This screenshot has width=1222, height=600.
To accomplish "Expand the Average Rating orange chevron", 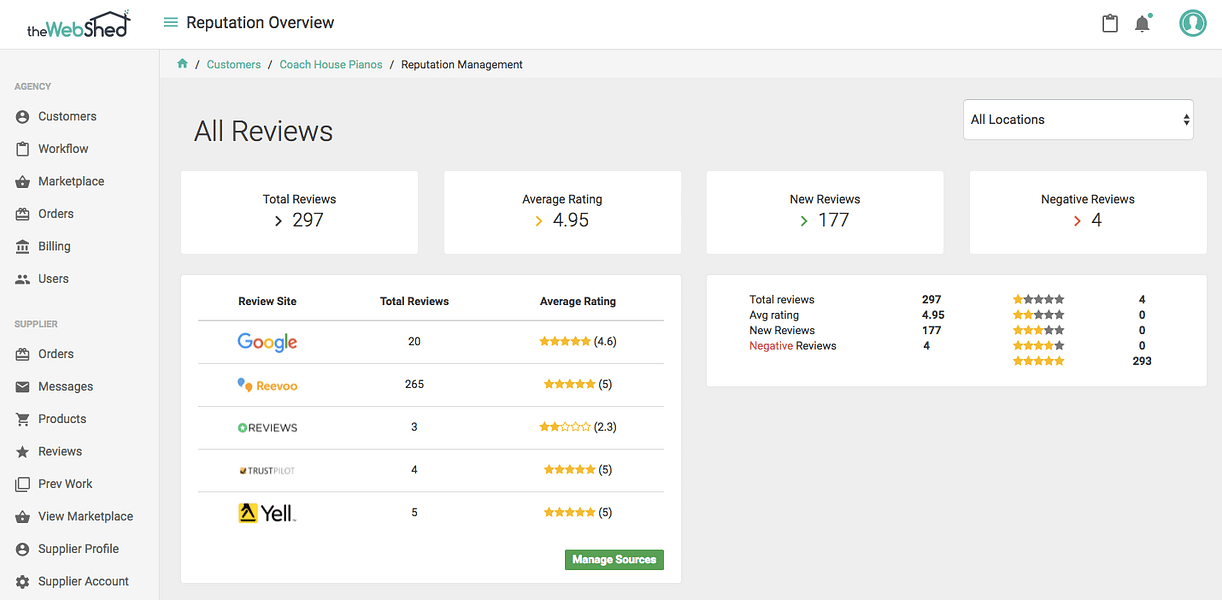I will [539, 221].
